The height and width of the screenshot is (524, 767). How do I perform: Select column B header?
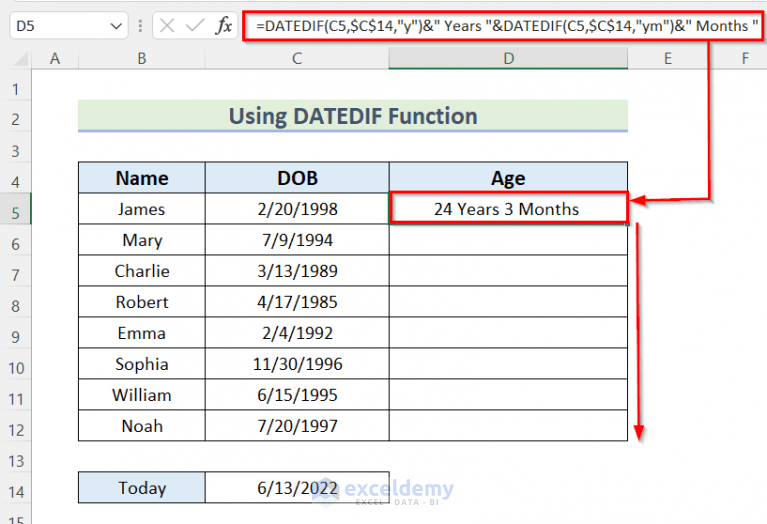tap(142, 59)
